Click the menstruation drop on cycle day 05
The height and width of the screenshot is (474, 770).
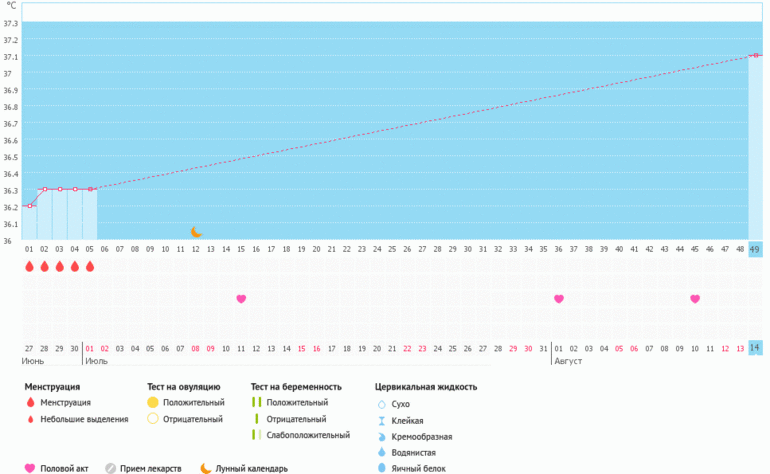(90, 267)
